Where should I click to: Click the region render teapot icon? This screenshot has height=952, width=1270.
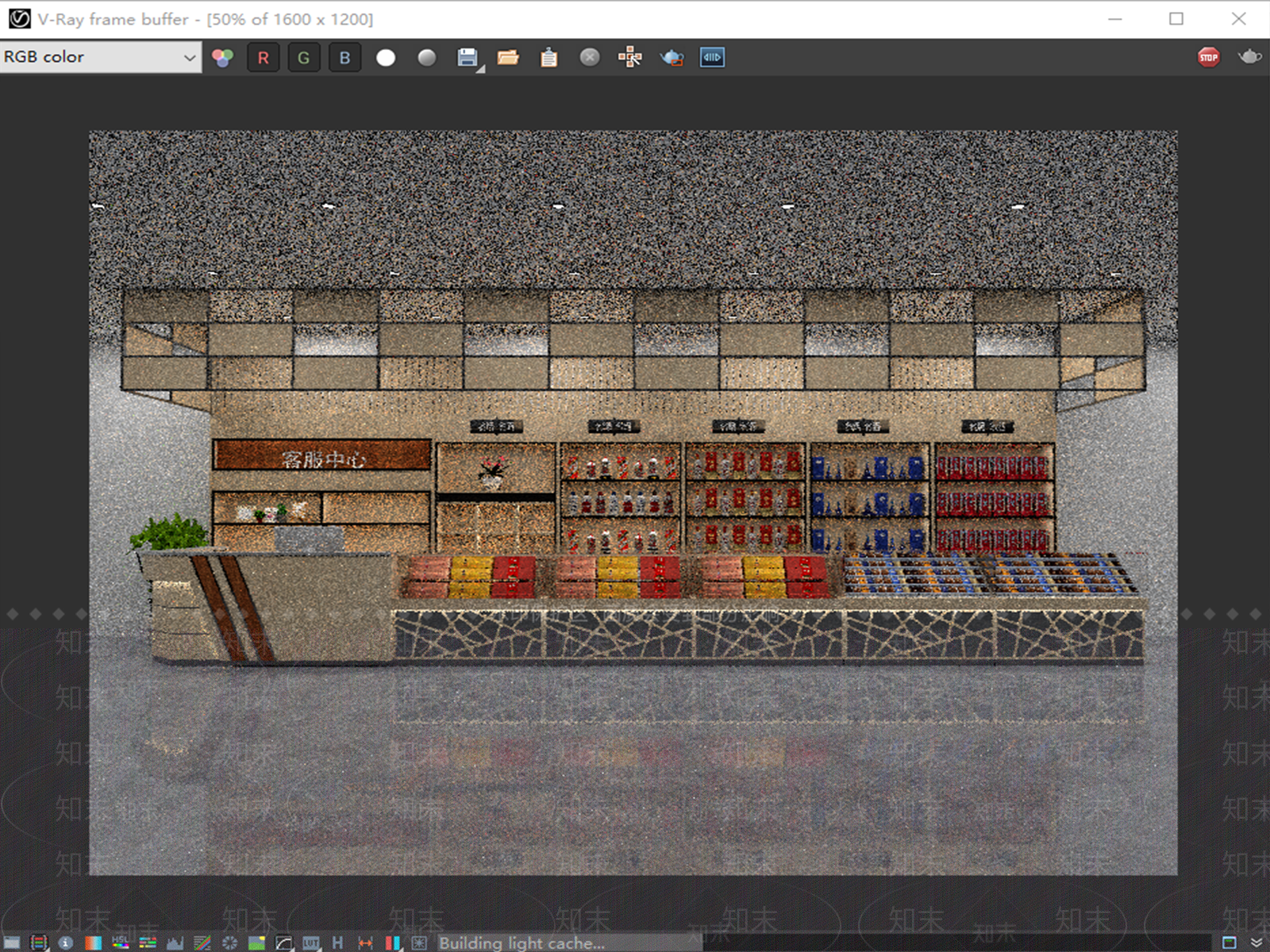[672, 57]
